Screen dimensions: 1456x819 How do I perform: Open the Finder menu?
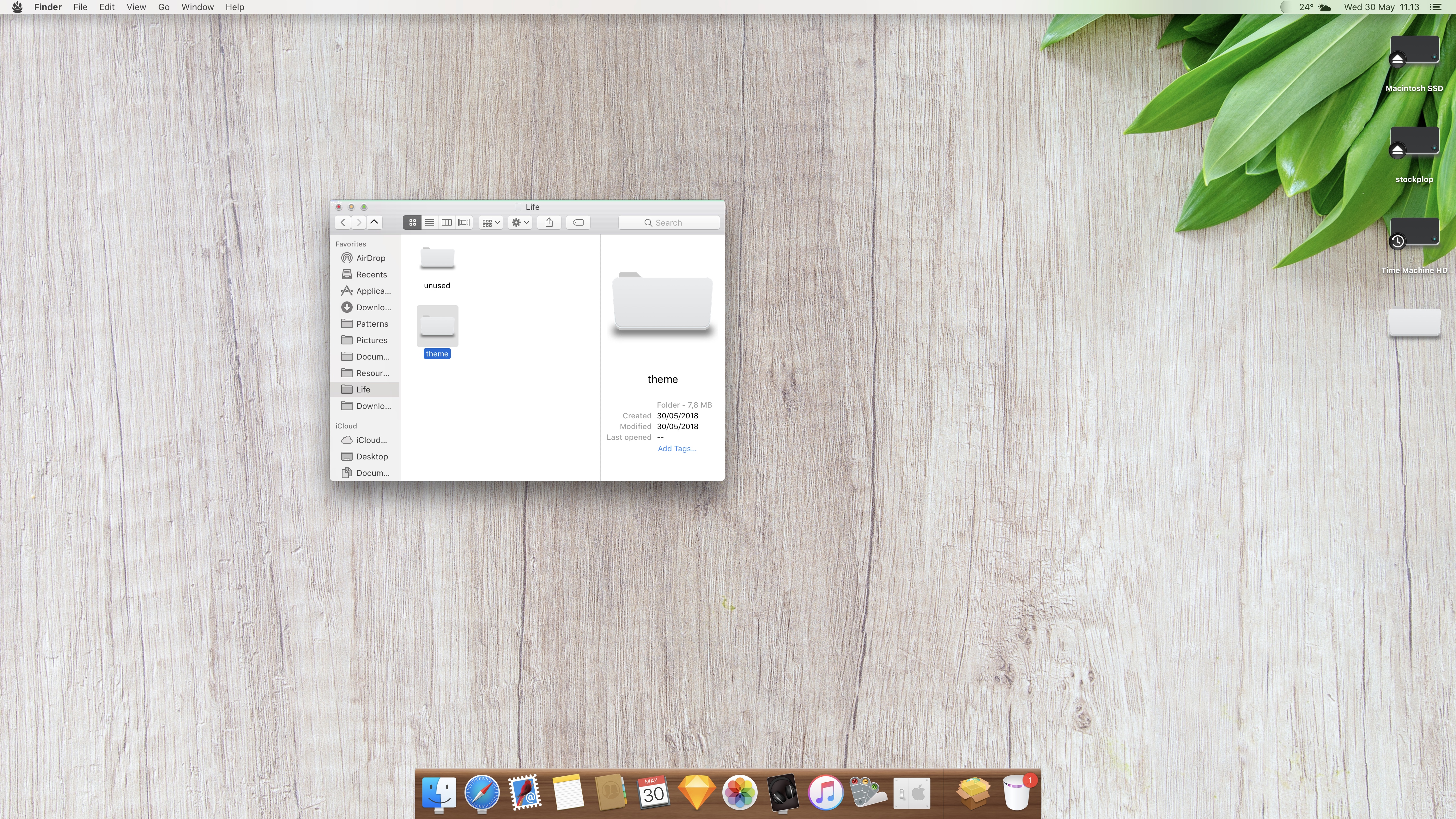pos(47,7)
